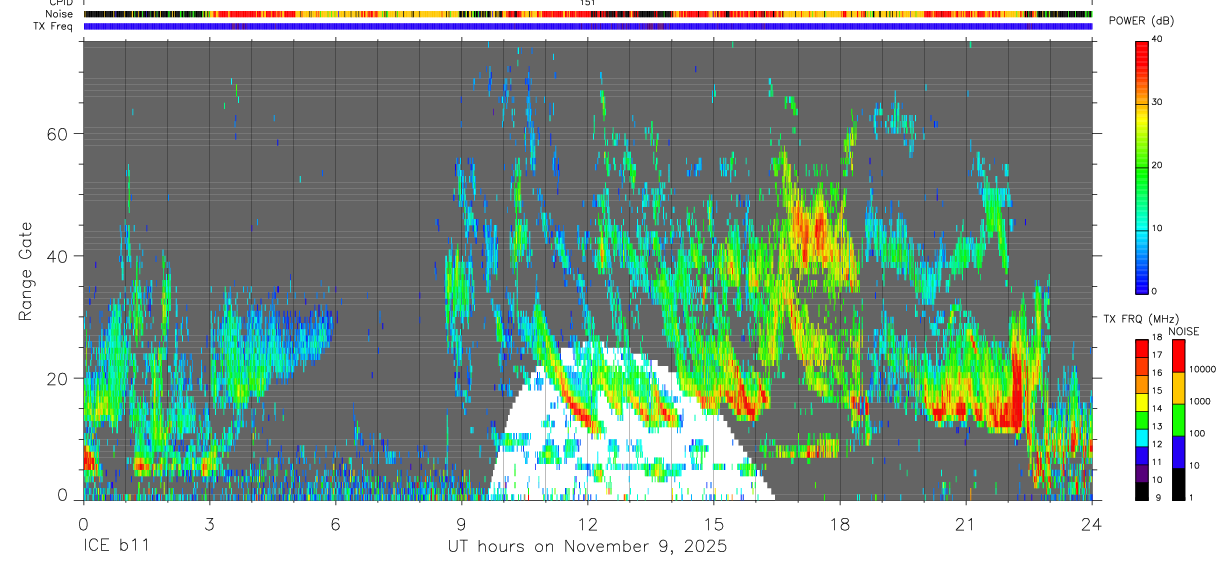
Task: Click the hour 0 tick label on the UT axis
Action: pos(83,525)
